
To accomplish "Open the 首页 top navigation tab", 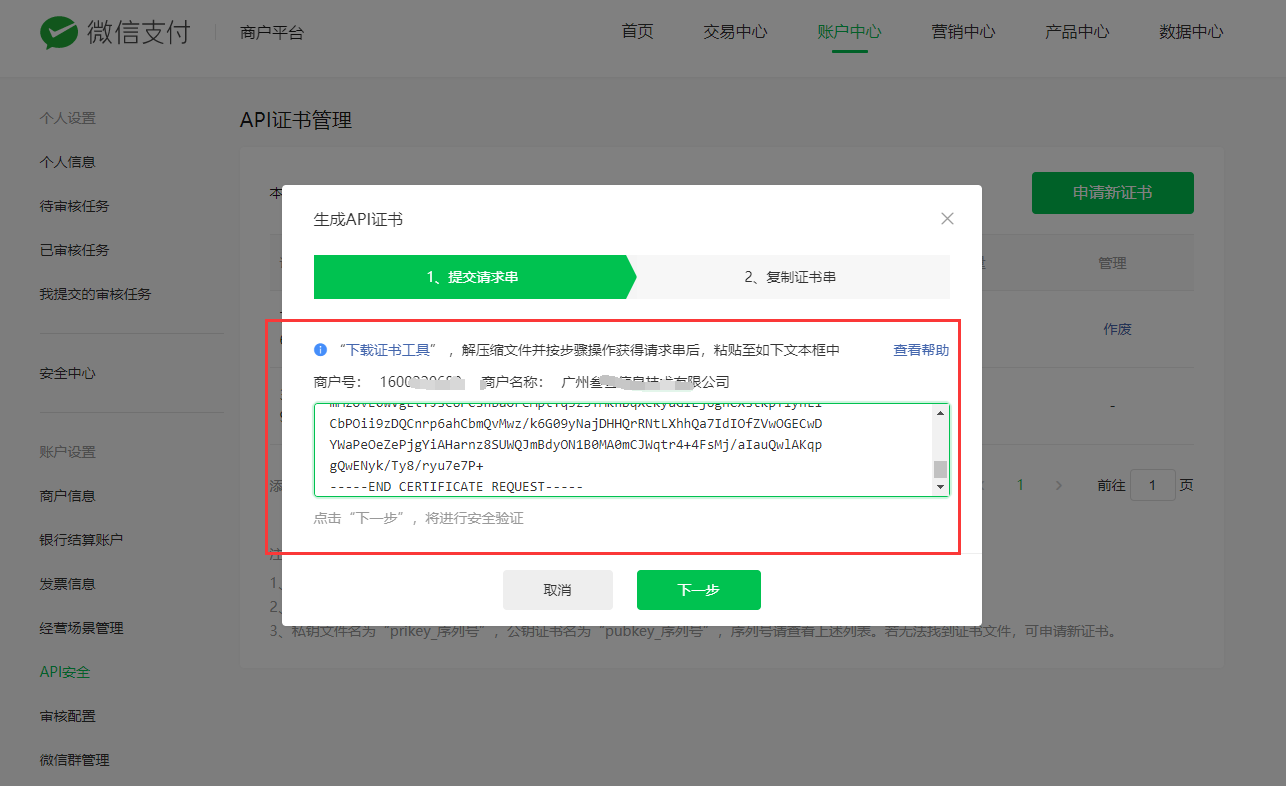I will tap(637, 31).
